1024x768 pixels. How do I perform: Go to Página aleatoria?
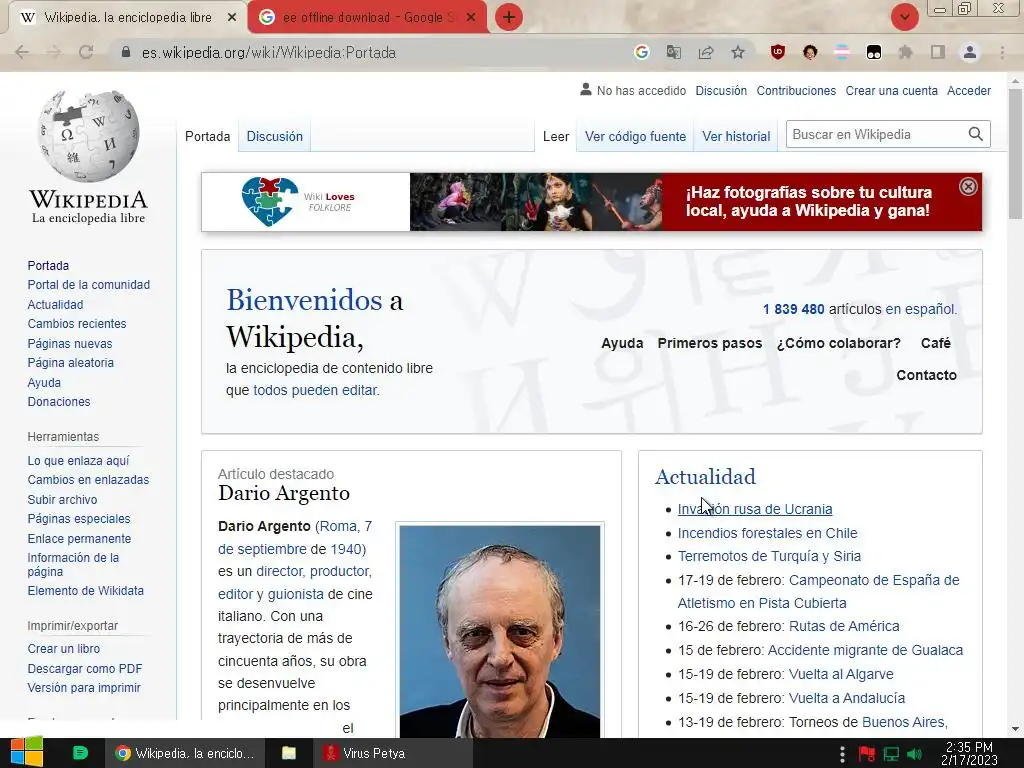[71, 362]
